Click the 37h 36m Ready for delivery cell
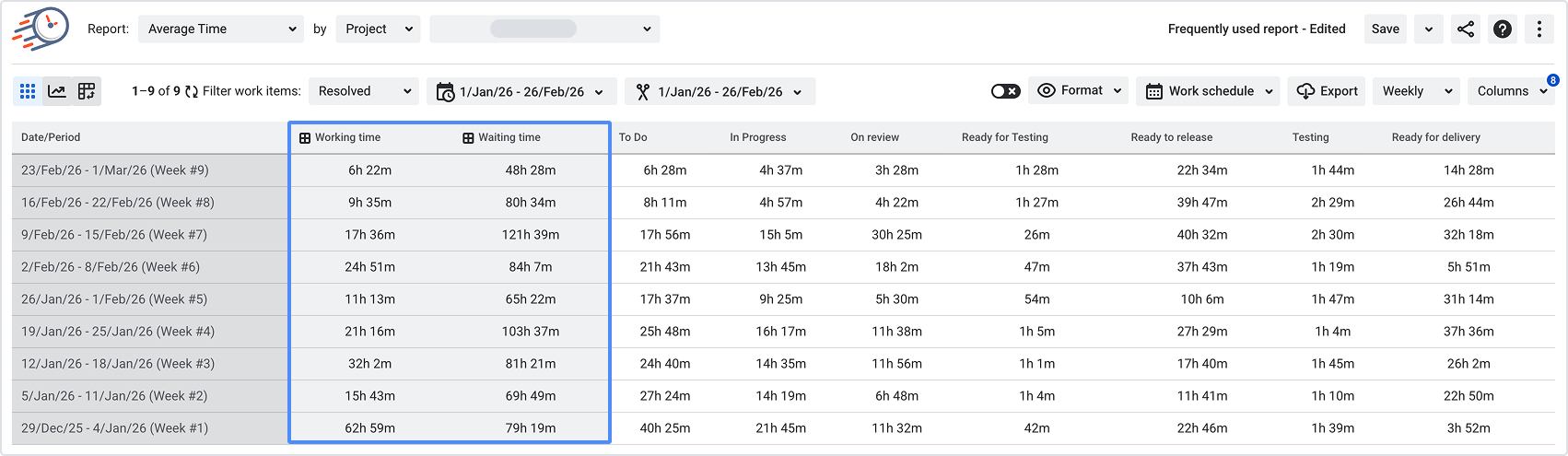Viewport: 1568px width, 456px height. pos(1469,332)
